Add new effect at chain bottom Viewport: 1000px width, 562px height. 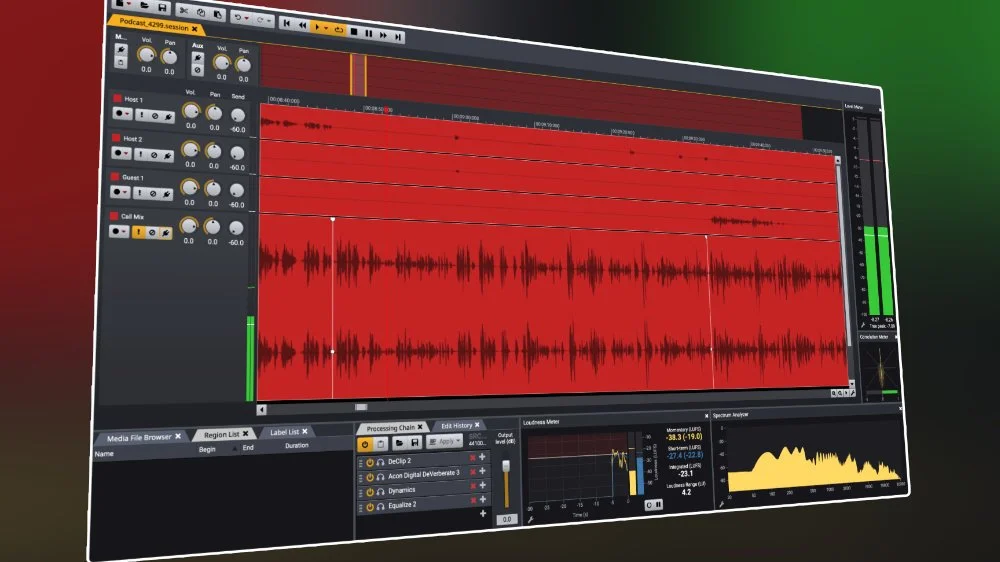(x=483, y=514)
